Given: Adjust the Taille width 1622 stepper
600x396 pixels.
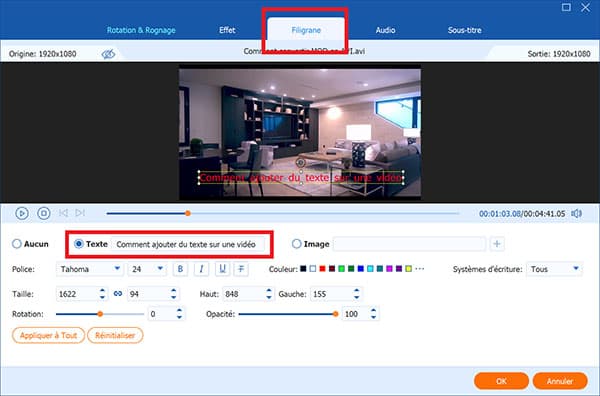Looking at the screenshot, I should click(102, 294).
